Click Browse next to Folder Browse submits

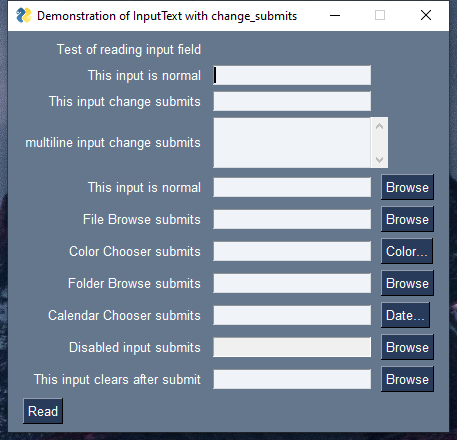[407, 283]
